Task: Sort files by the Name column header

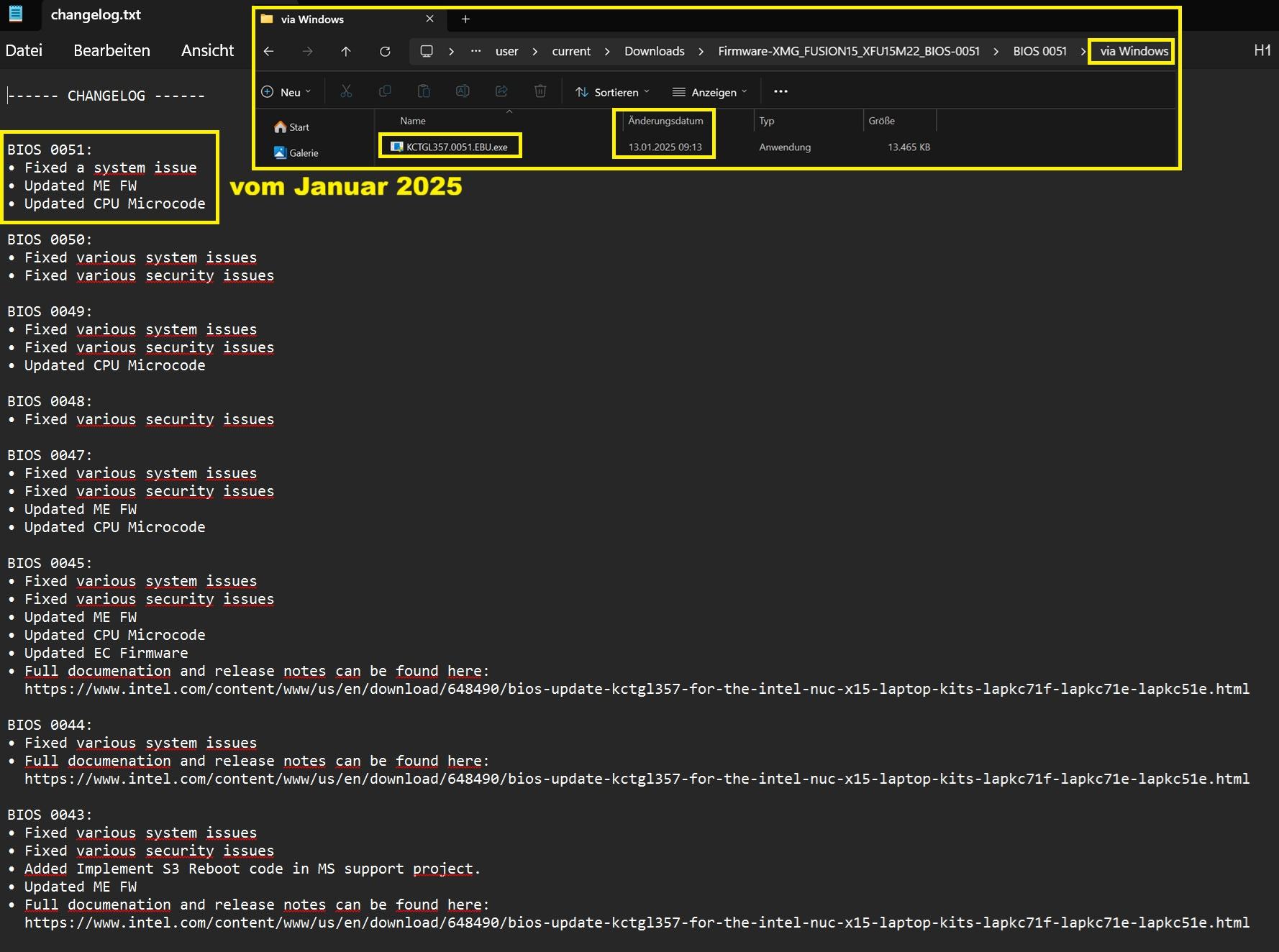Action: [x=413, y=121]
